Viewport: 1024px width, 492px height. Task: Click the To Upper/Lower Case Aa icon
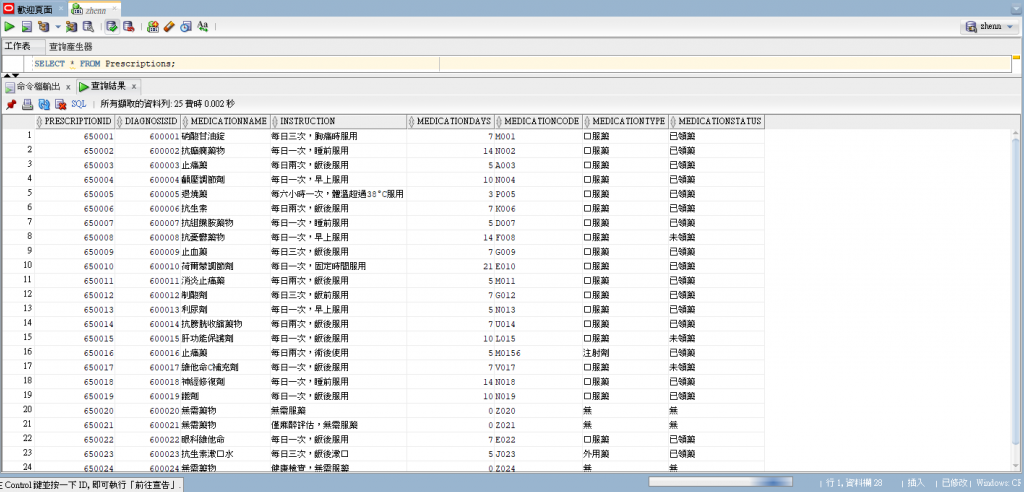(x=202, y=27)
